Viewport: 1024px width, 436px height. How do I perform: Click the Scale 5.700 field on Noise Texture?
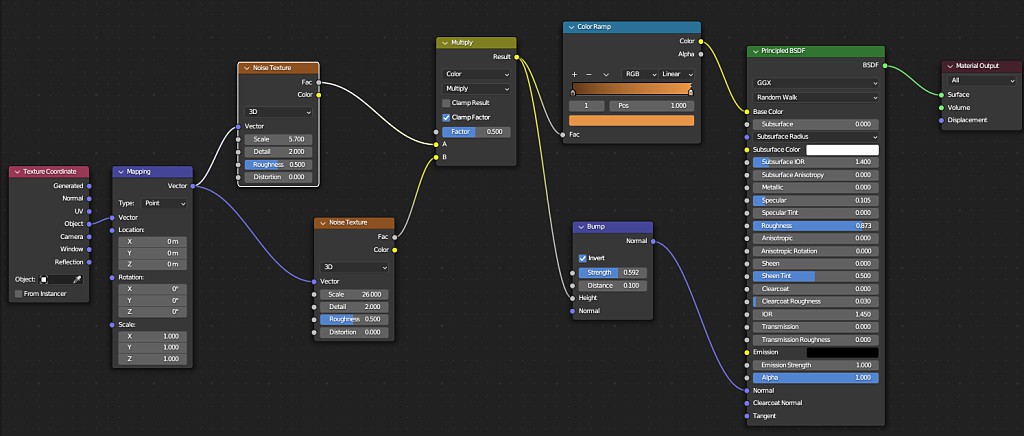point(278,139)
